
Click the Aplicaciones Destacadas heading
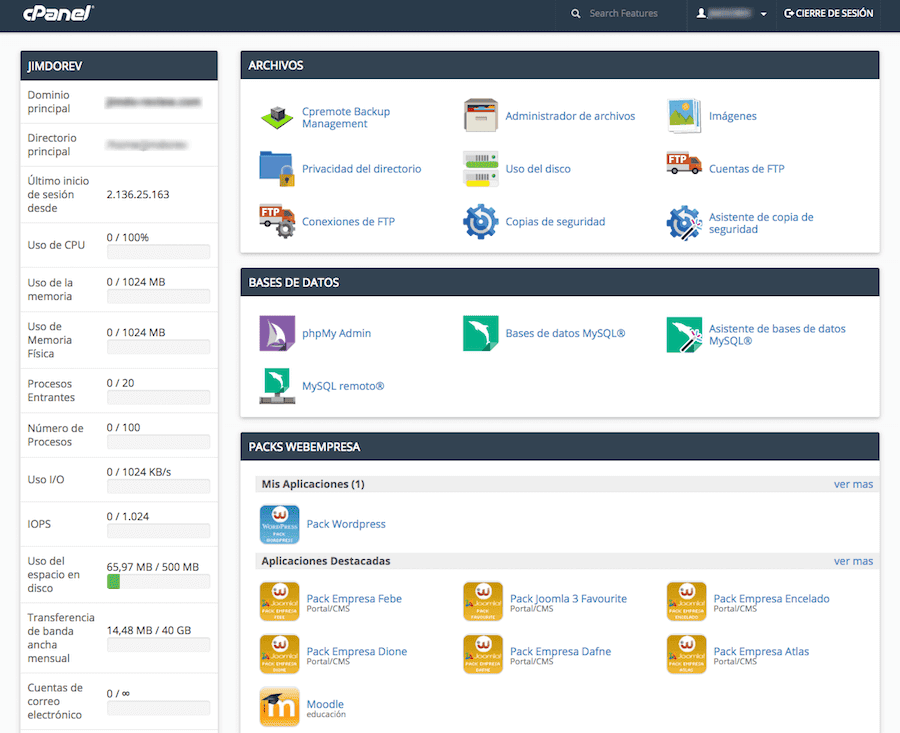click(325, 561)
